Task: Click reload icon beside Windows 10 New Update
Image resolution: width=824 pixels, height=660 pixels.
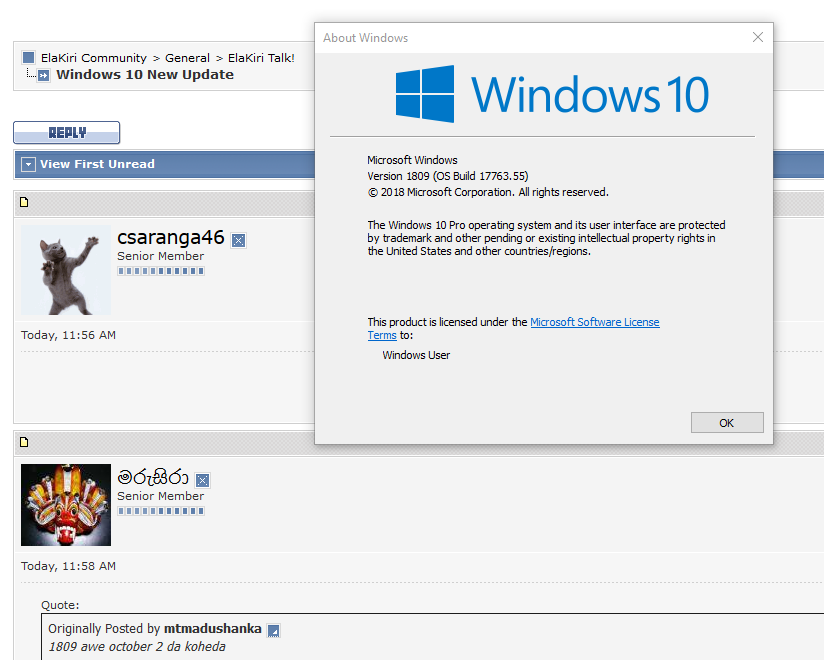Action: click(44, 75)
